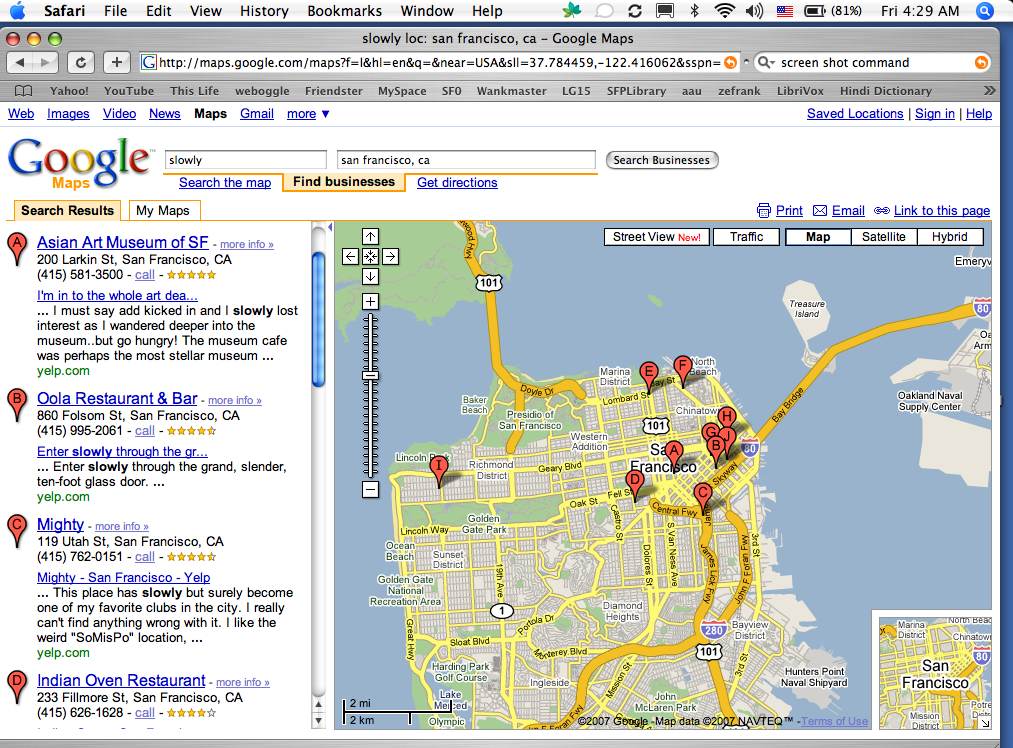1013x748 pixels.
Task: Open the Apple menu
Action: click(17, 10)
